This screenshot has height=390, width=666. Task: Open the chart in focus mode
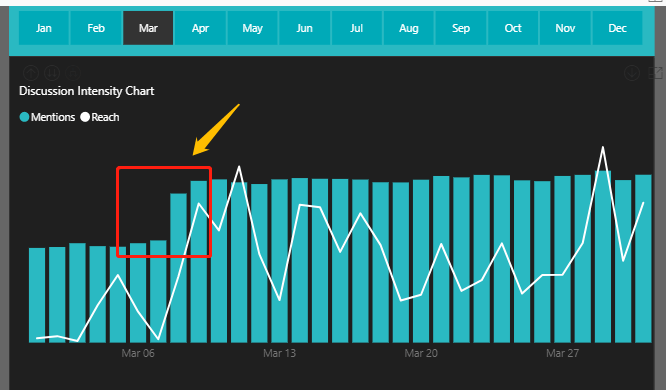point(655,73)
